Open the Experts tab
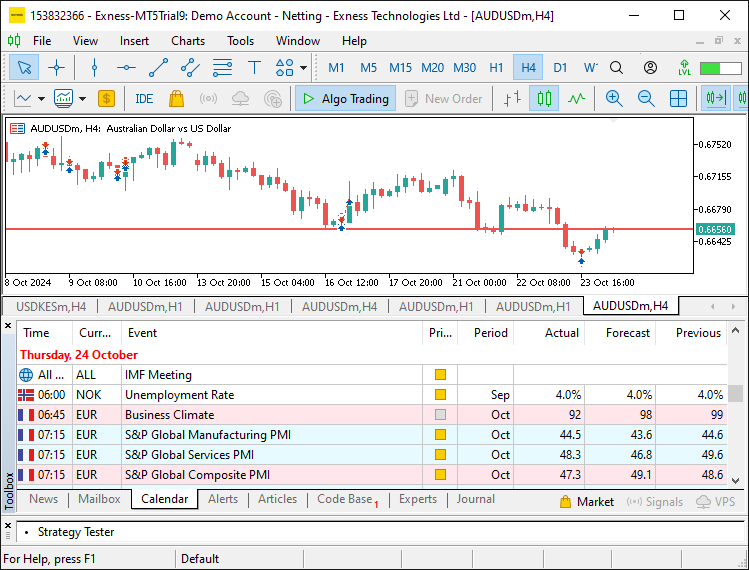The height and width of the screenshot is (570, 749). click(x=418, y=499)
